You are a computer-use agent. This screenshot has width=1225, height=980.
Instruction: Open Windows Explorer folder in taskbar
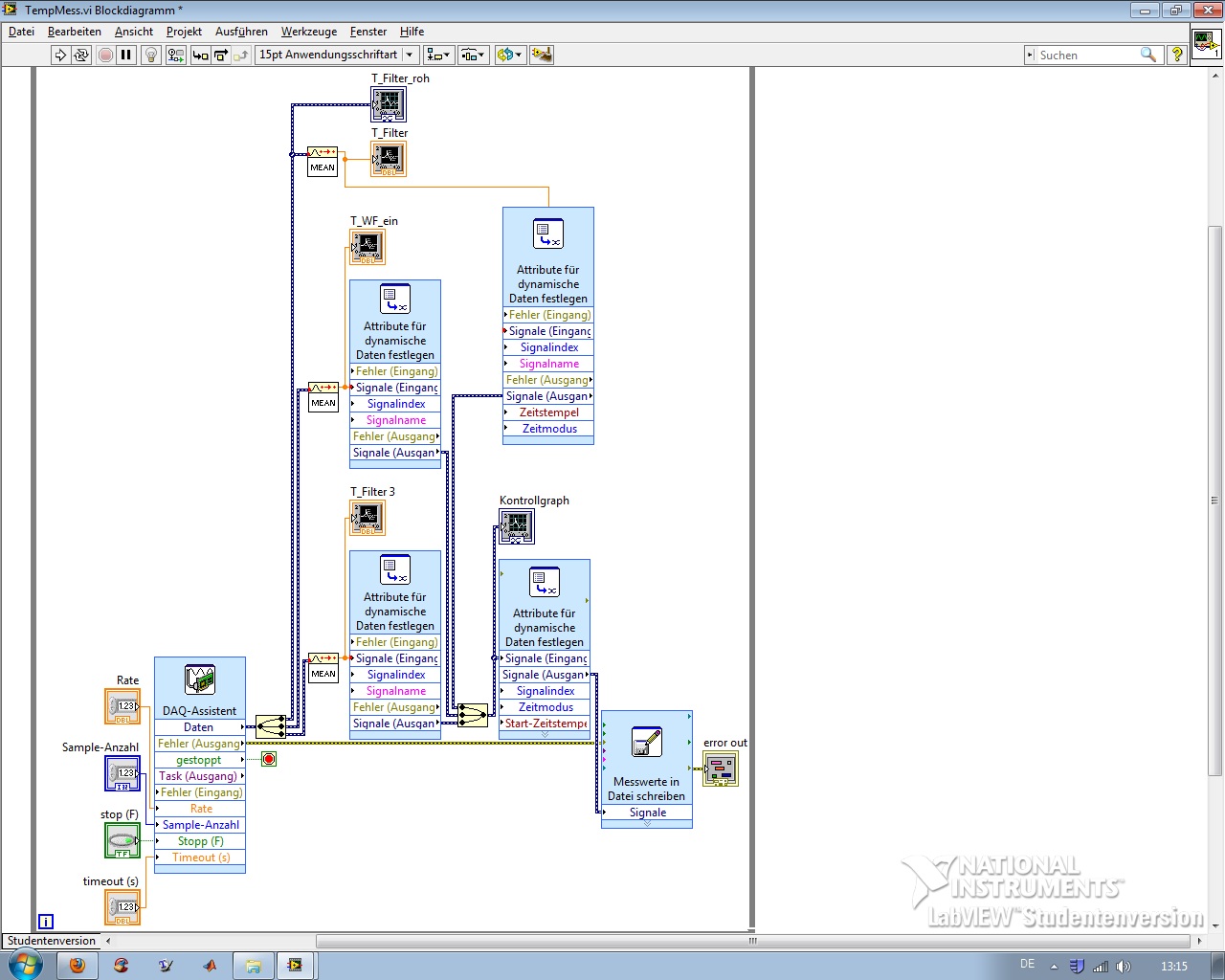[253, 966]
